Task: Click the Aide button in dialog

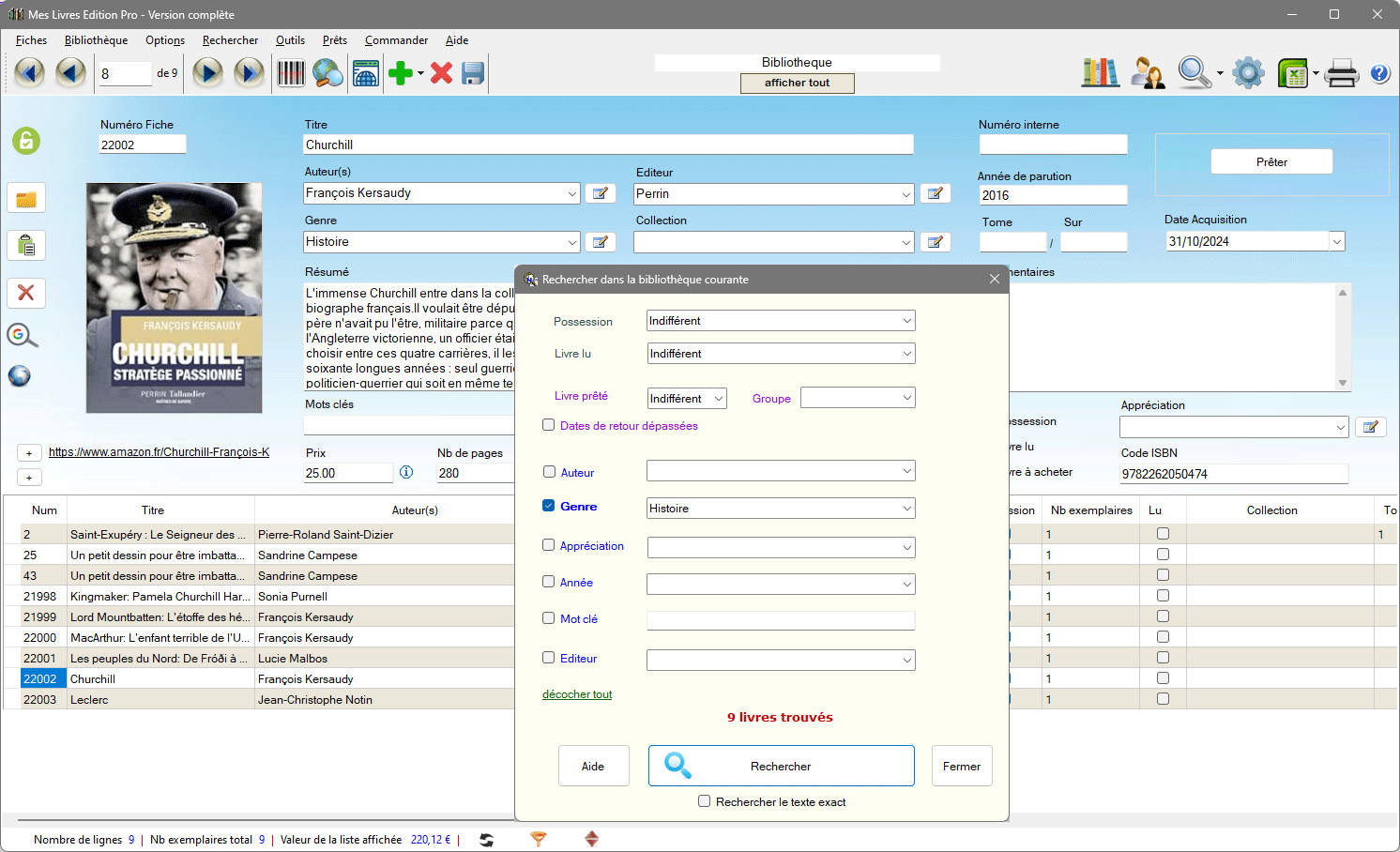Action: coord(593,766)
